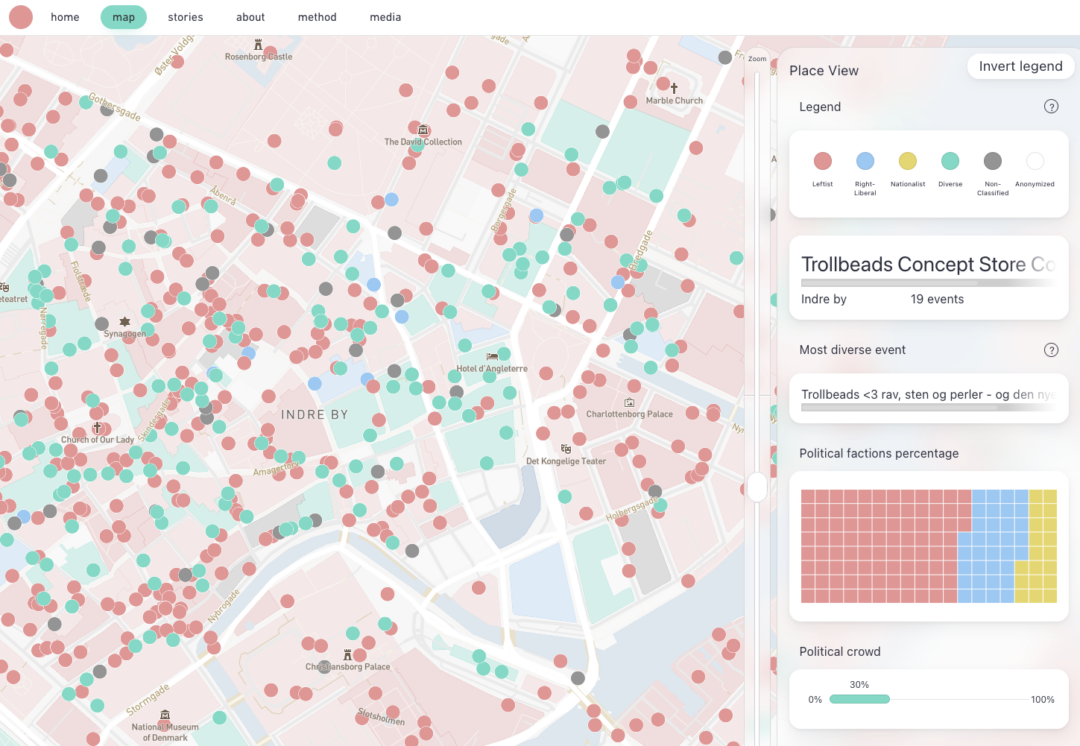Viewport: 1080px width, 746px height.
Task: Open the method page
Action: 317,17
